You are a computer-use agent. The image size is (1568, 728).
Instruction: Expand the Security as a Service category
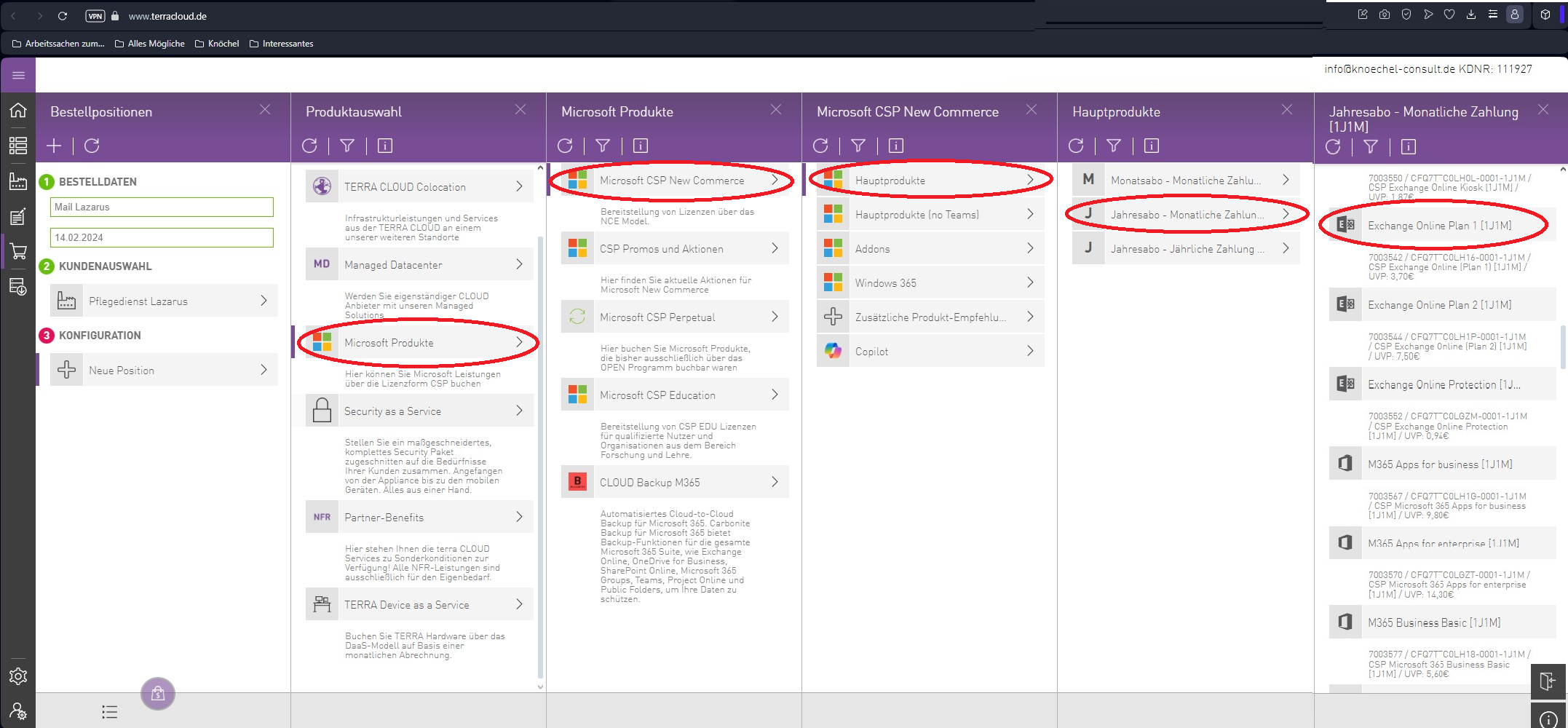click(x=419, y=411)
